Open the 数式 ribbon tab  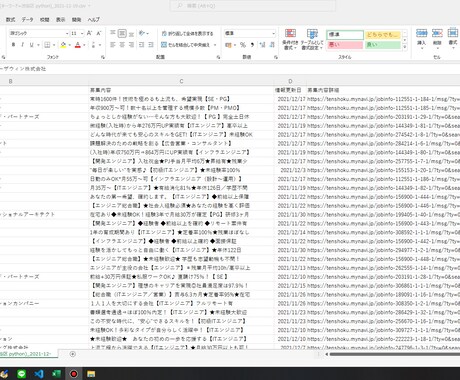coord(10,20)
